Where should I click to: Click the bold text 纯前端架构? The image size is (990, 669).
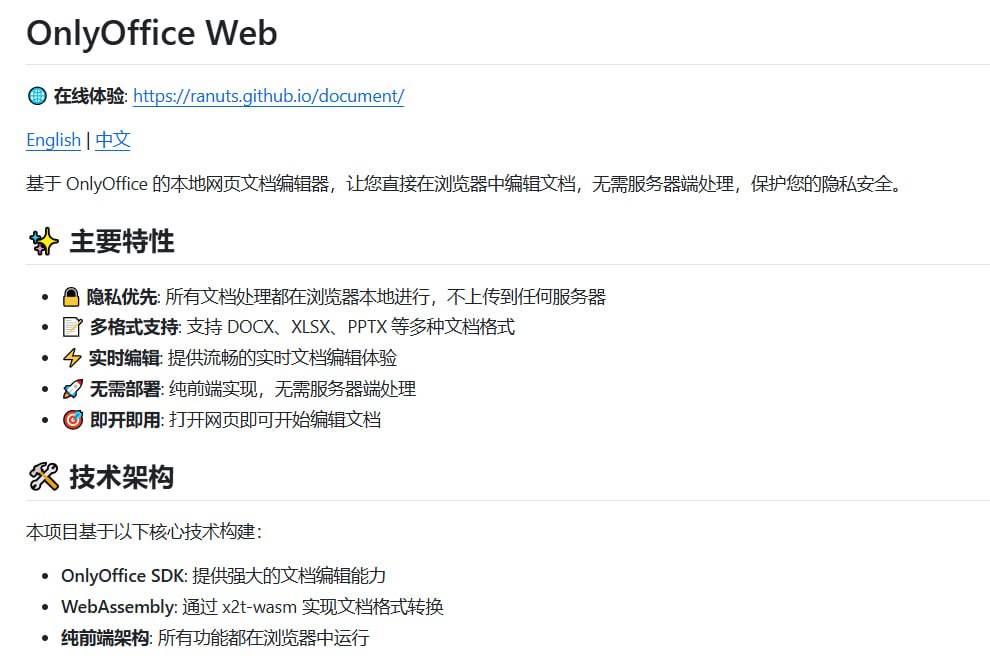pyautogui.click(x=105, y=637)
